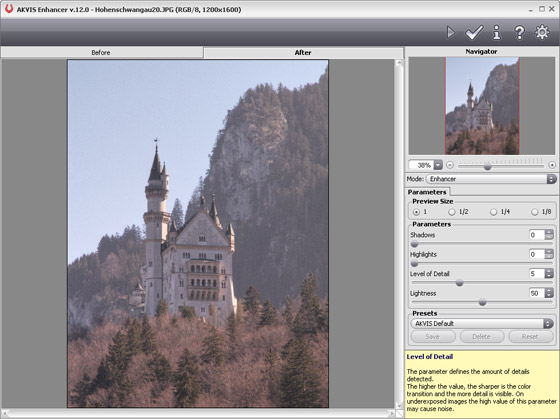Click the Highlights slider handle
560x419 pixels.
414,263
